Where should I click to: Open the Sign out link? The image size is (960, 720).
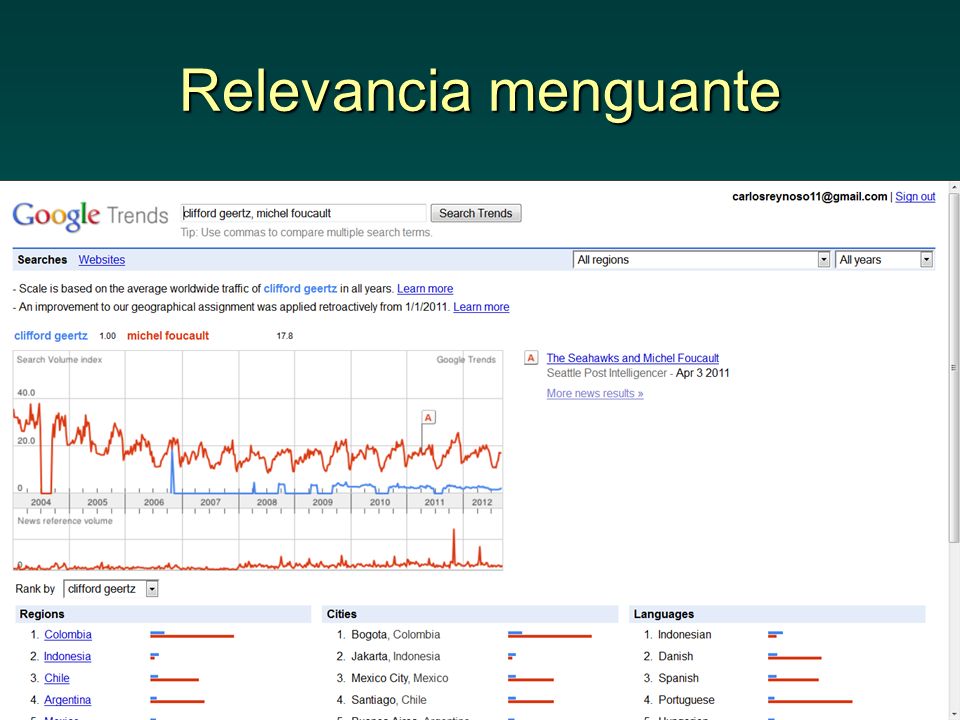pyautogui.click(x=915, y=197)
